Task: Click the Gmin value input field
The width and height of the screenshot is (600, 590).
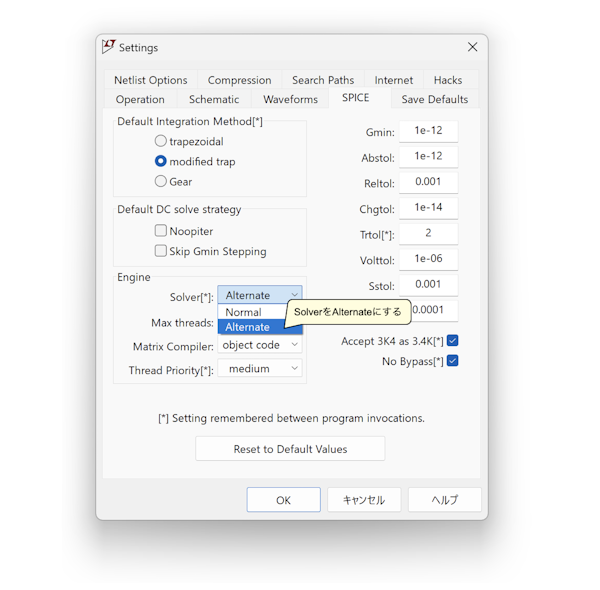Action: click(428, 131)
